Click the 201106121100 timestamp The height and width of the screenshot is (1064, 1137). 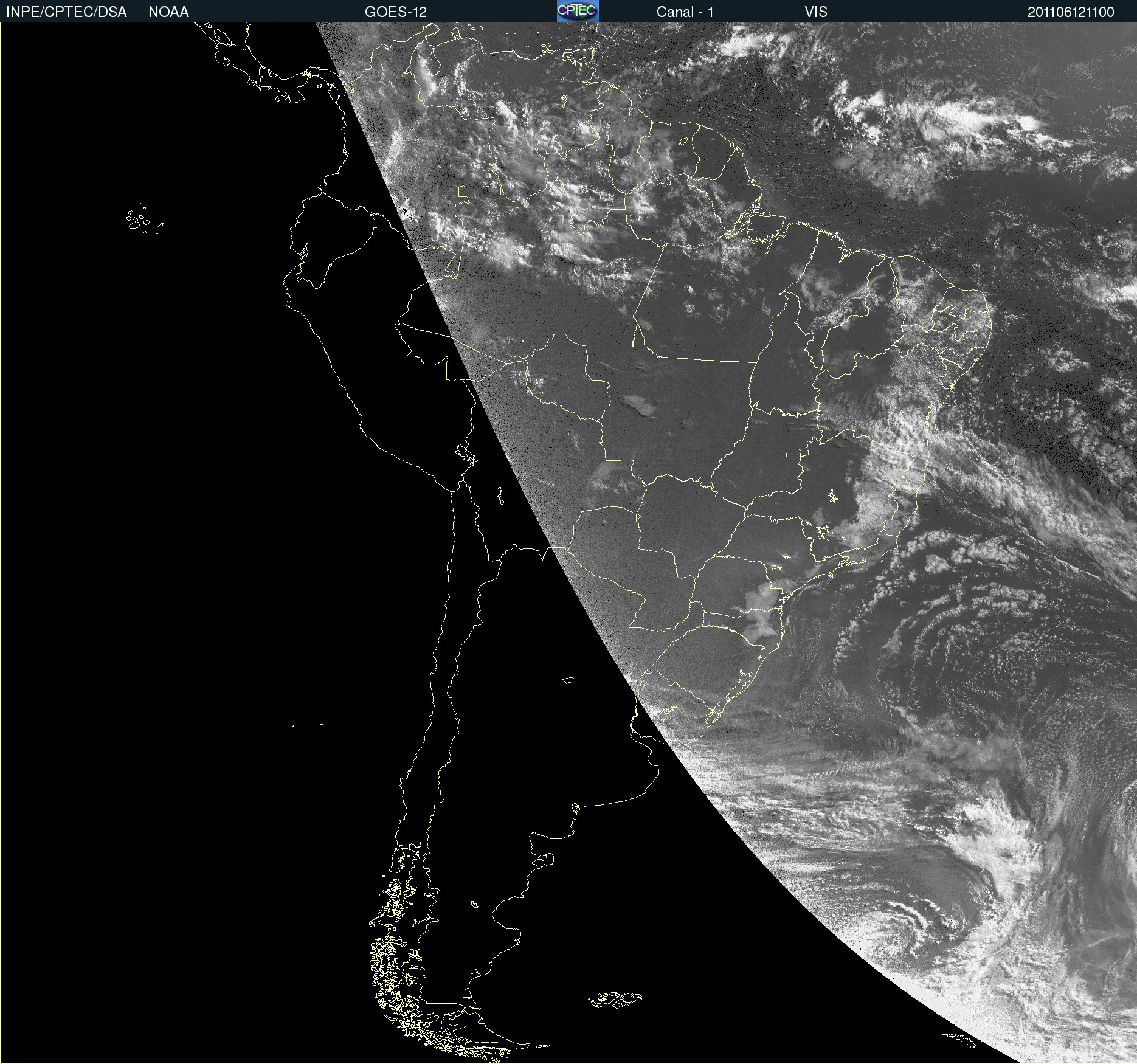click(1071, 12)
